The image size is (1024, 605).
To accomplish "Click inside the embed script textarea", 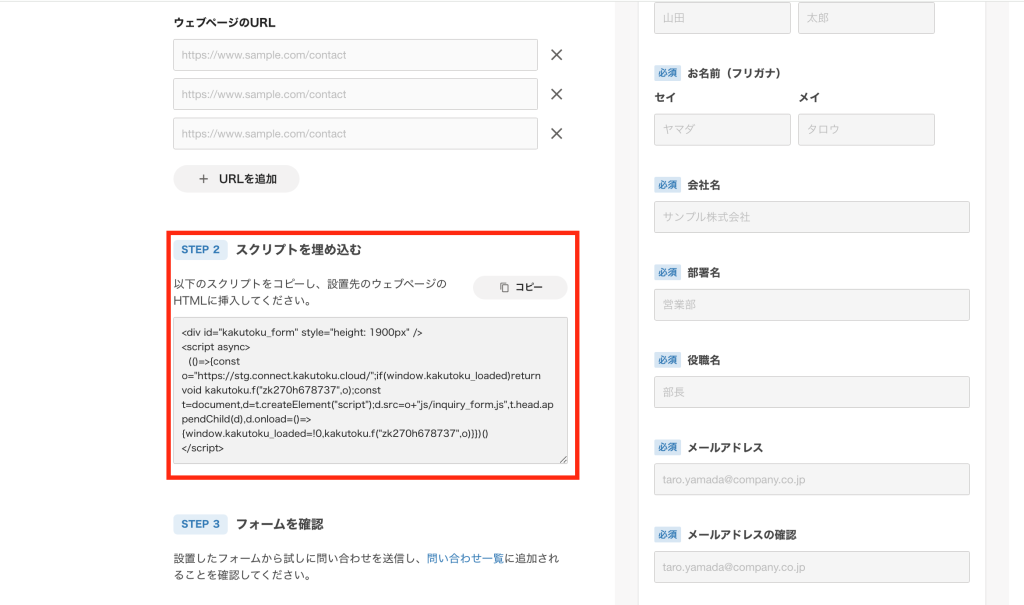I will click(370, 390).
